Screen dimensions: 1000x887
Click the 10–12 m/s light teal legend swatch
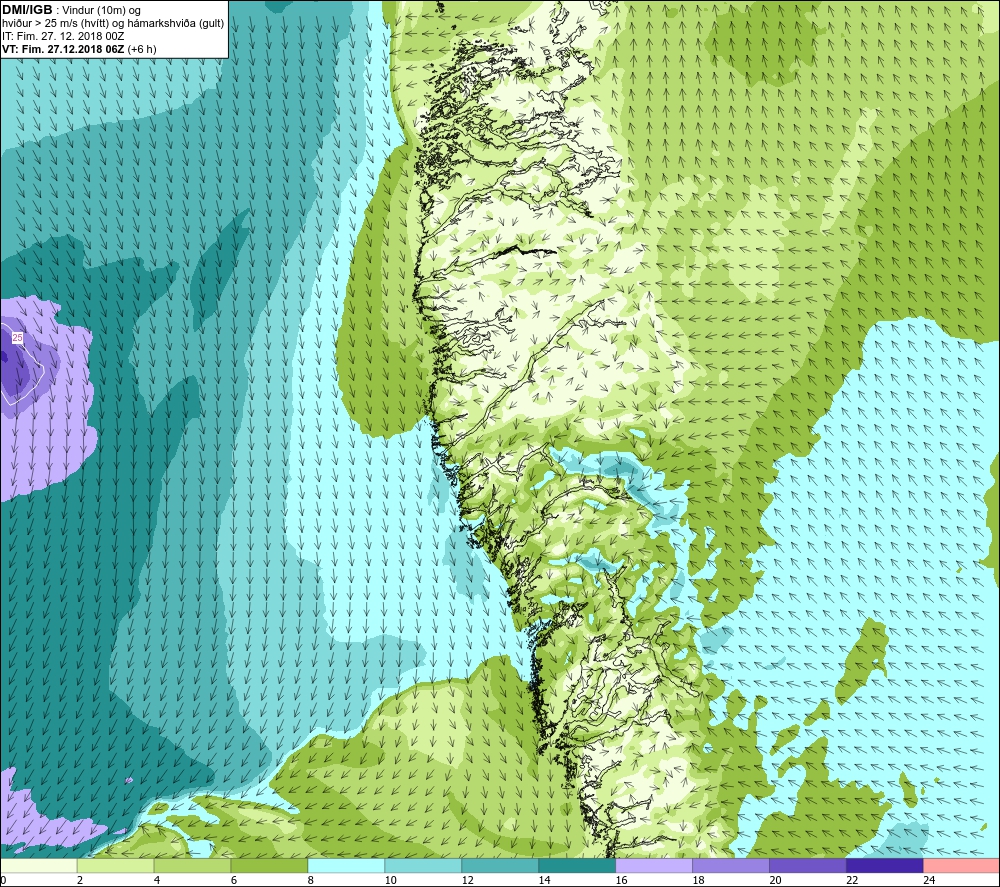pos(423,865)
